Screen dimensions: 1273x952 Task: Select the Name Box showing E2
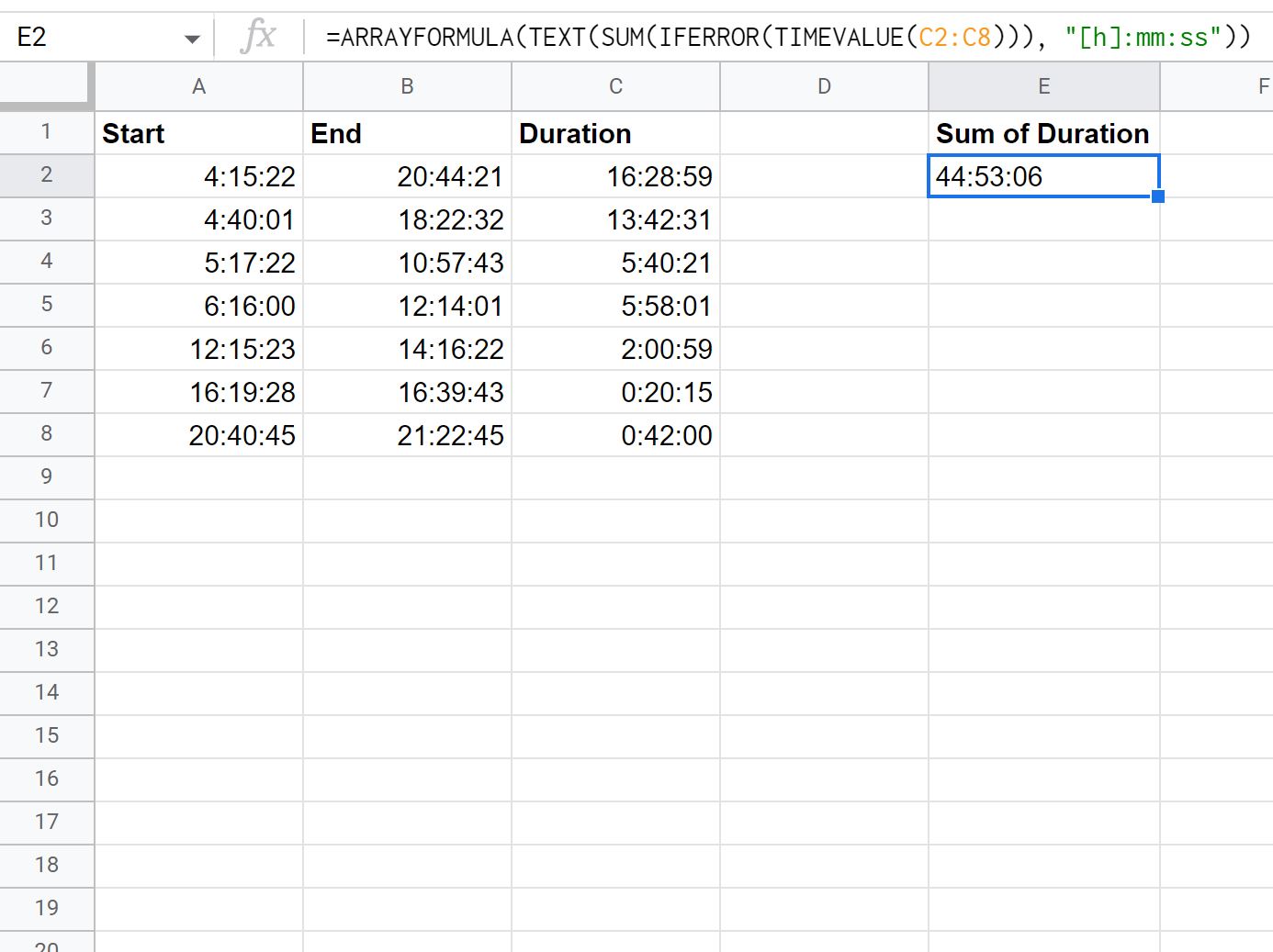click(83, 37)
